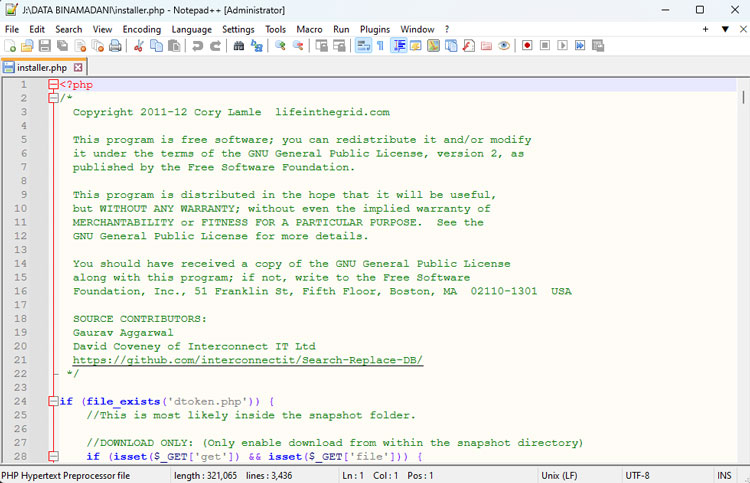This screenshot has height=483, width=750.
Task: Open the Macro menu
Action: [x=309, y=29]
